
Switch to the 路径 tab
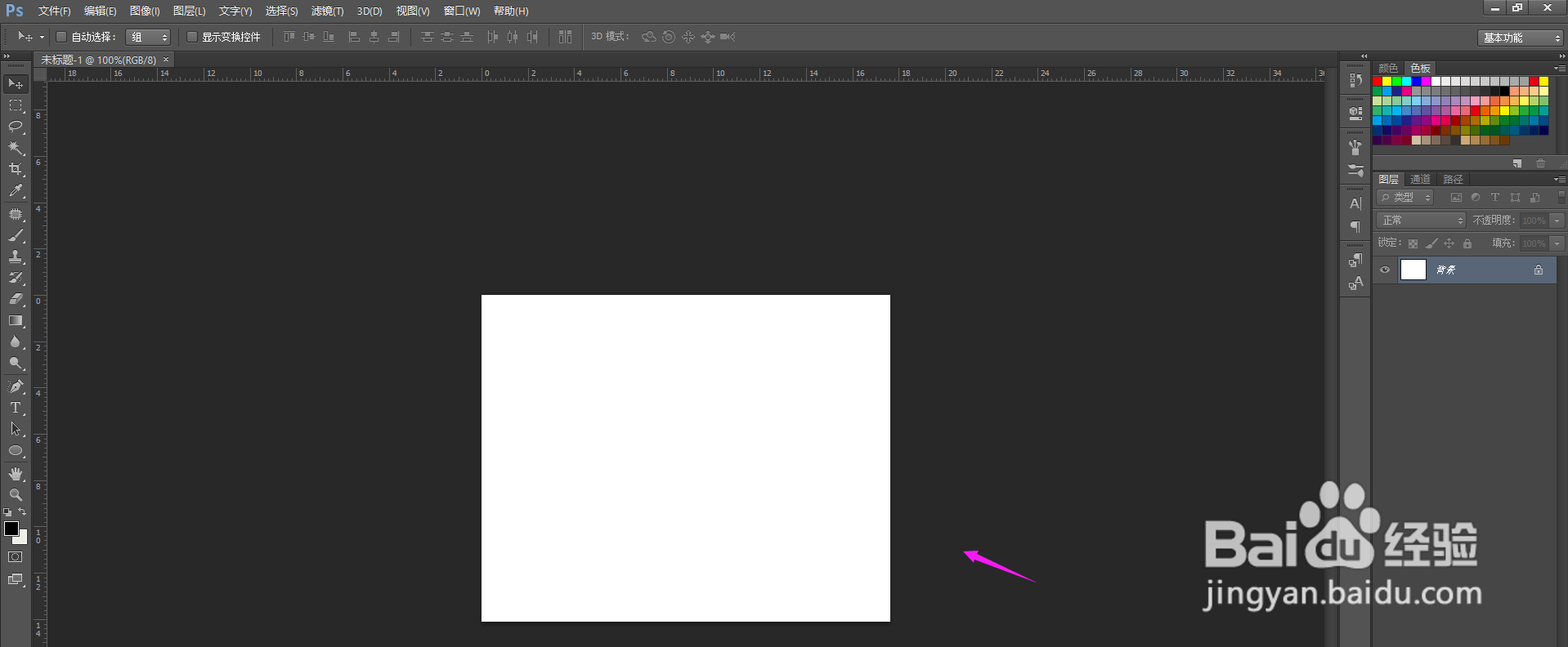(x=1453, y=180)
